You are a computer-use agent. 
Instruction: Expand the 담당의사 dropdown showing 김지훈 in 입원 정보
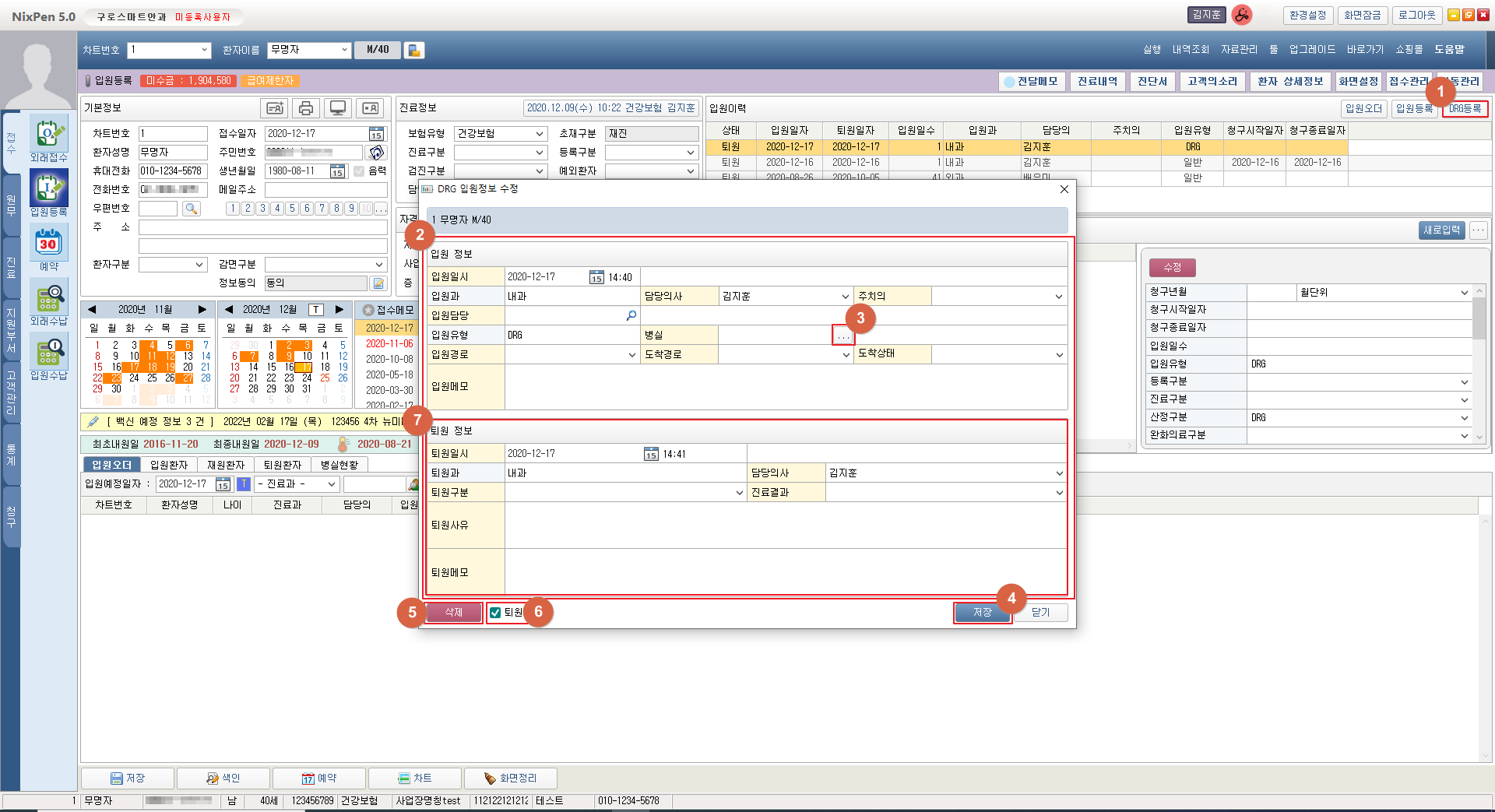845,297
